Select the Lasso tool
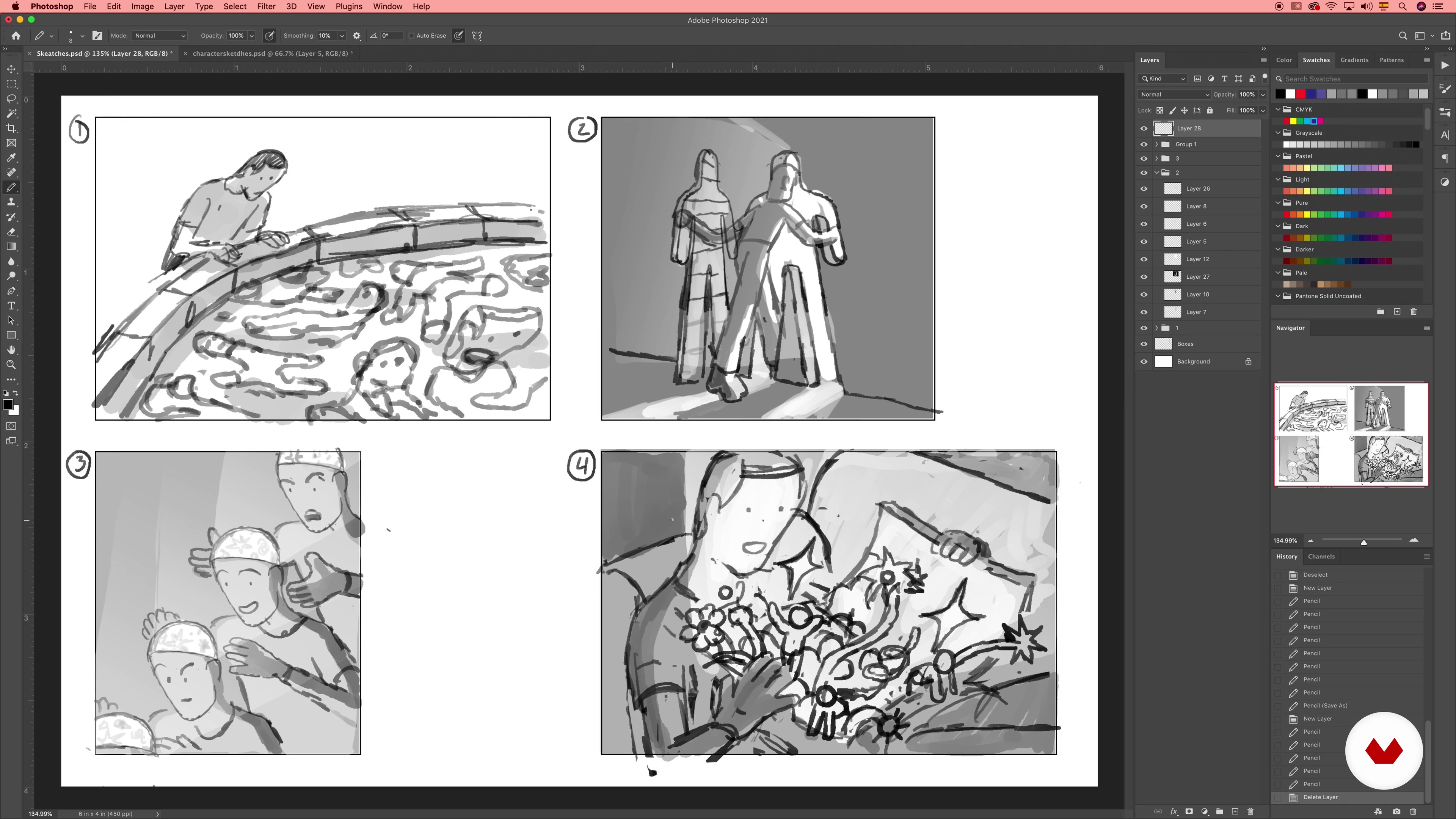The image size is (1456, 819). pyautogui.click(x=11, y=98)
